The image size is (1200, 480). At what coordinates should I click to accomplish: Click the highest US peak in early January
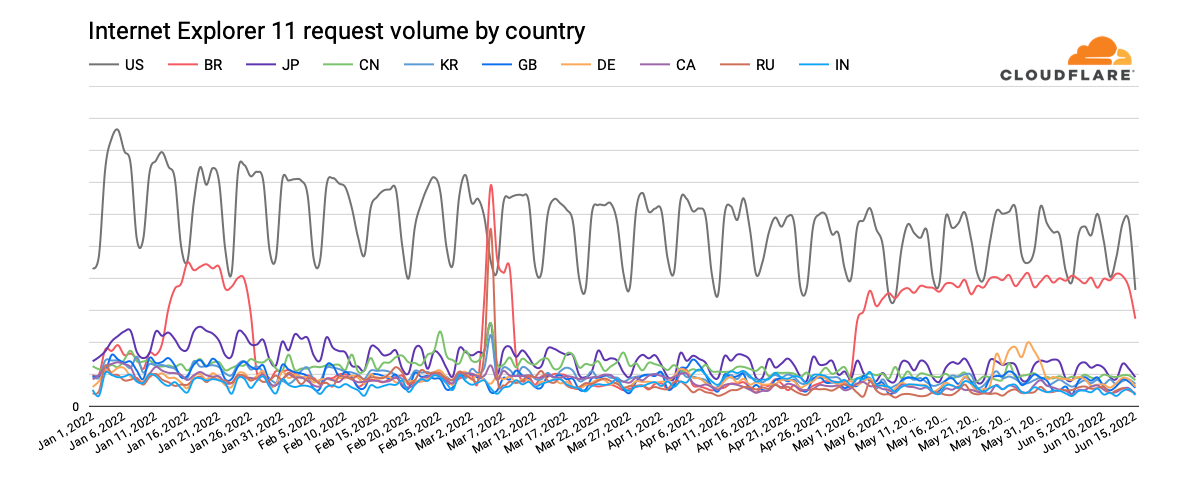pos(117,129)
